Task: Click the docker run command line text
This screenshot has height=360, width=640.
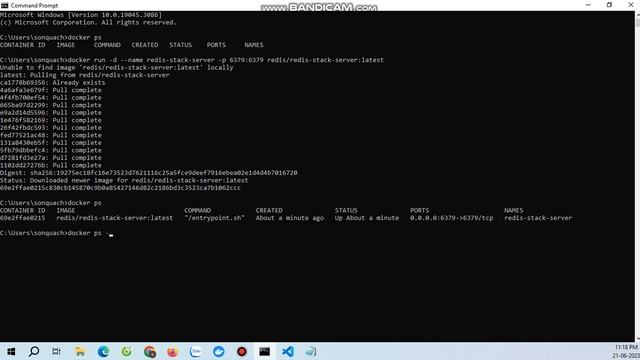Action: pyautogui.click(x=192, y=60)
